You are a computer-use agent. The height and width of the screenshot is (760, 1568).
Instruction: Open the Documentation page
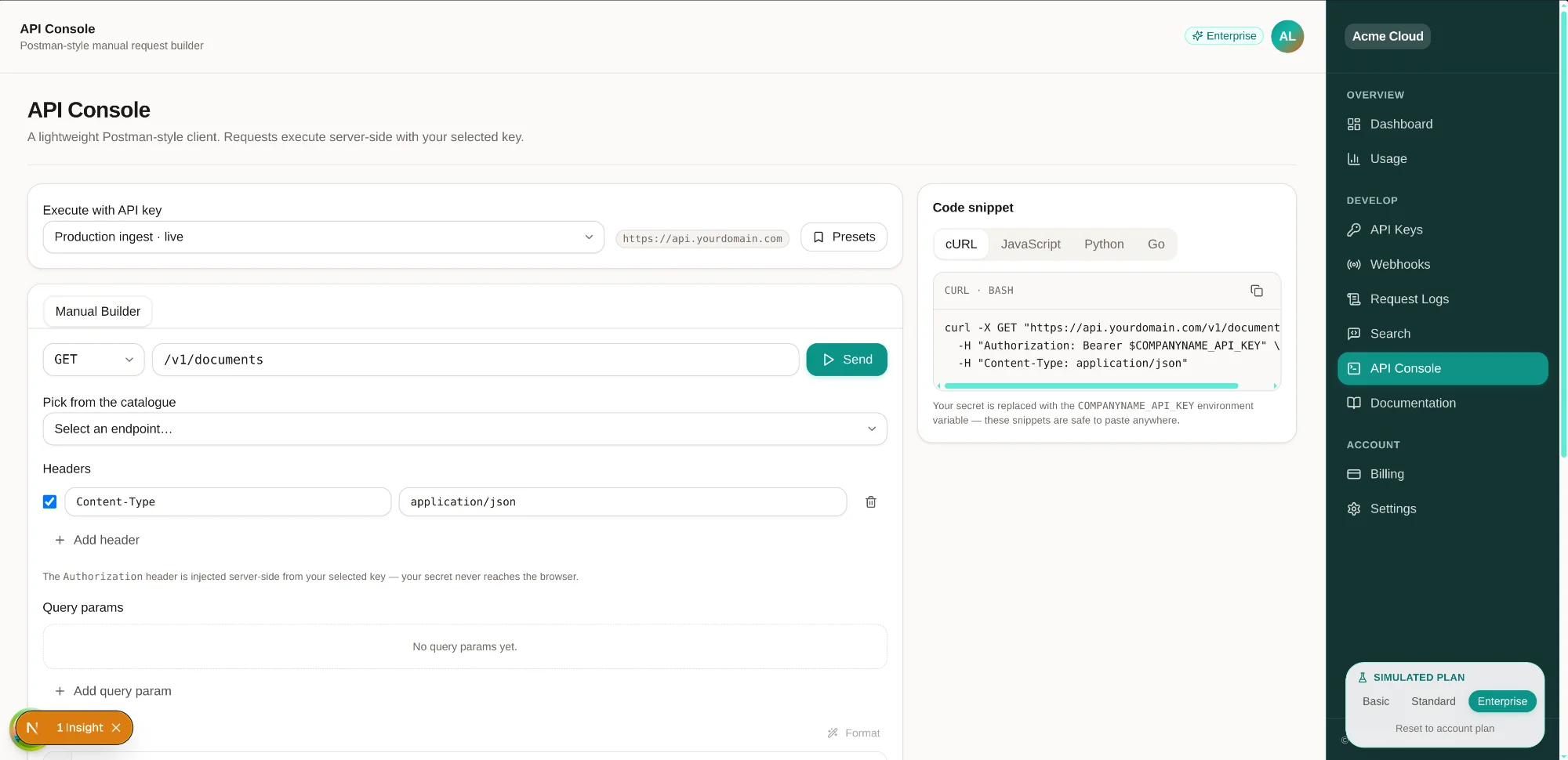click(1443, 403)
